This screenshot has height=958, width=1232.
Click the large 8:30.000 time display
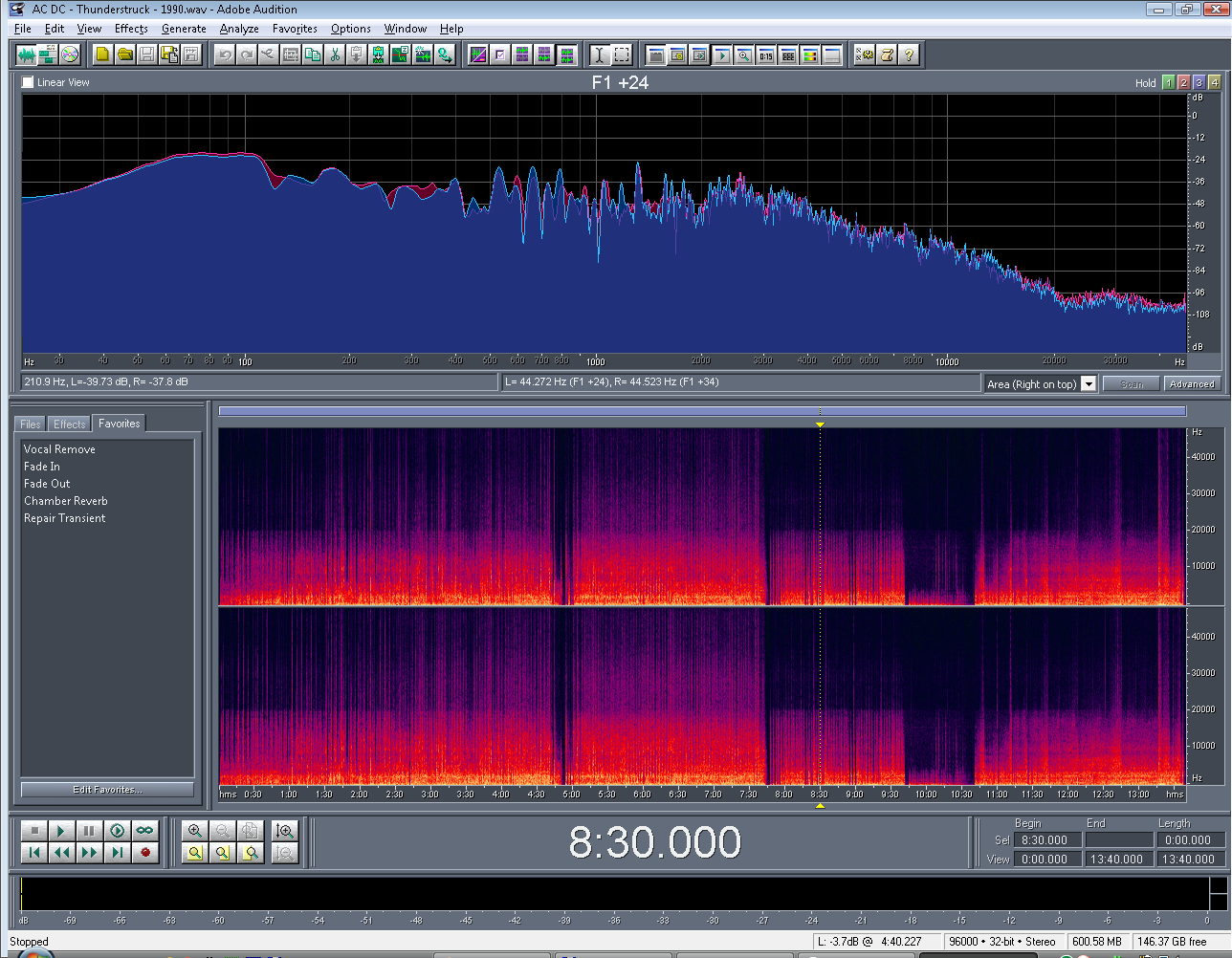pos(654,842)
